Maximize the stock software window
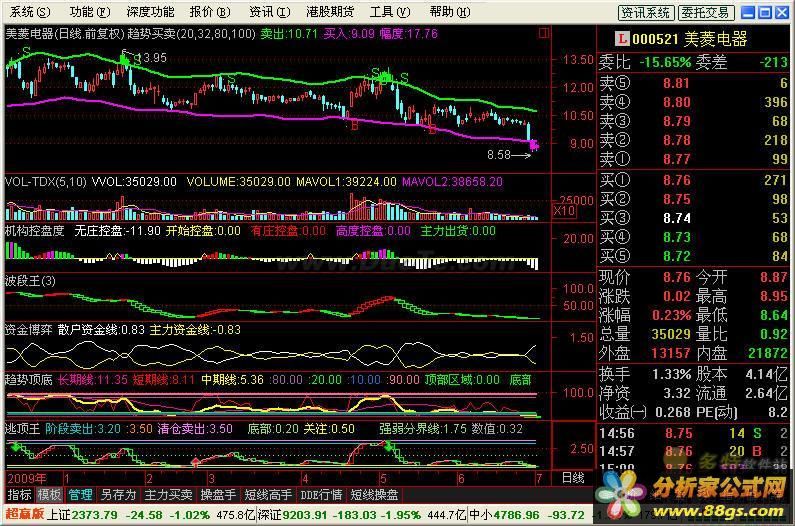 765,13
